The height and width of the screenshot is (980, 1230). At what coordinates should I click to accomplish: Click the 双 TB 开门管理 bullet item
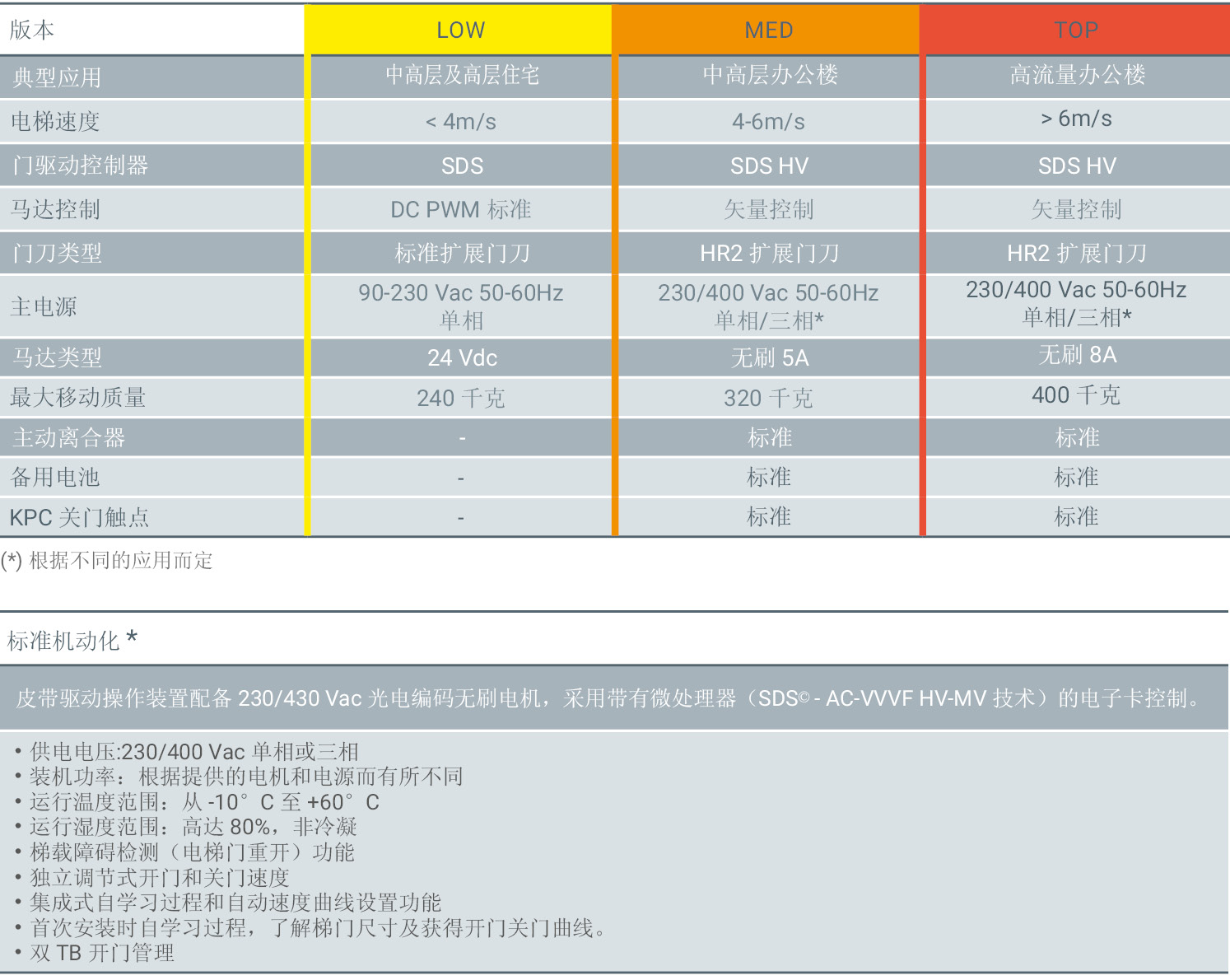(102, 954)
